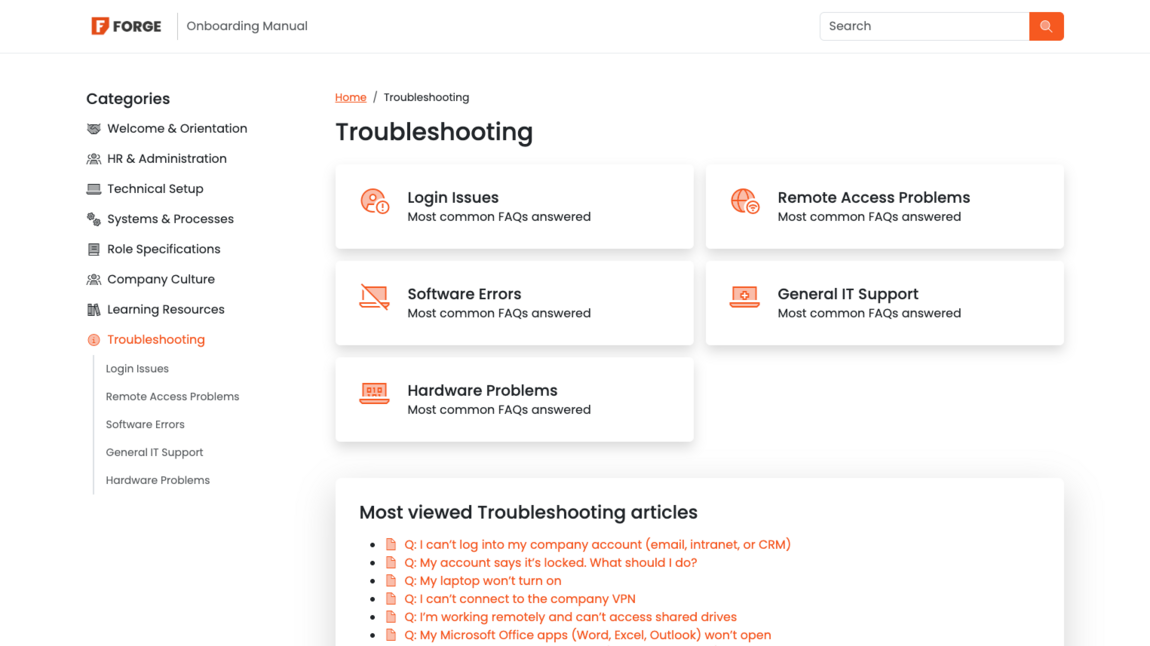Select Software Errors in the sidebar

click(145, 424)
